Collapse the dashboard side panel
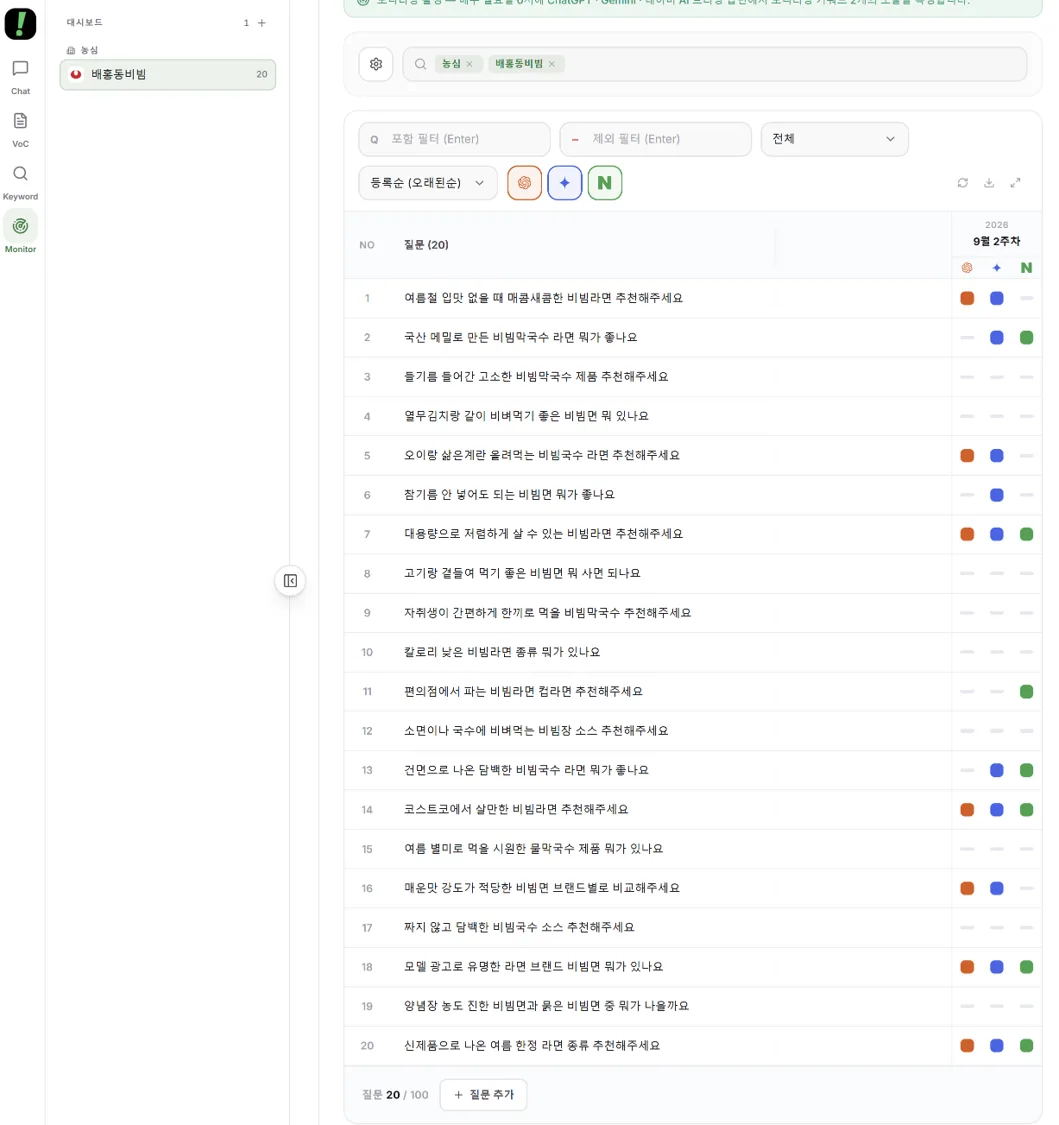Image resolution: width=1059 pixels, height=1125 pixels. (291, 580)
